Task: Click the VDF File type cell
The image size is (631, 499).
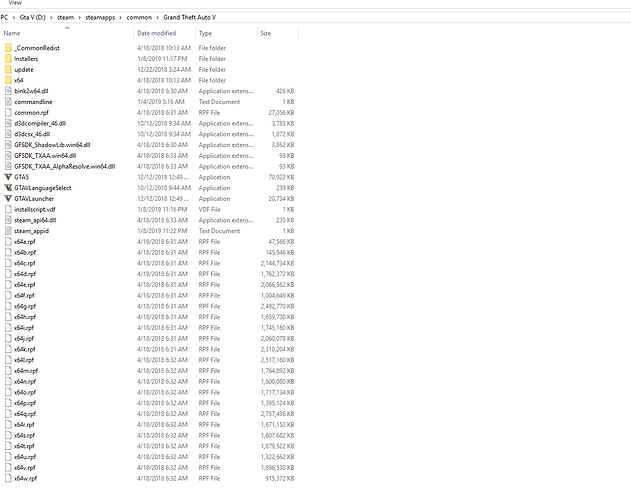Action: pyautogui.click(x=210, y=210)
